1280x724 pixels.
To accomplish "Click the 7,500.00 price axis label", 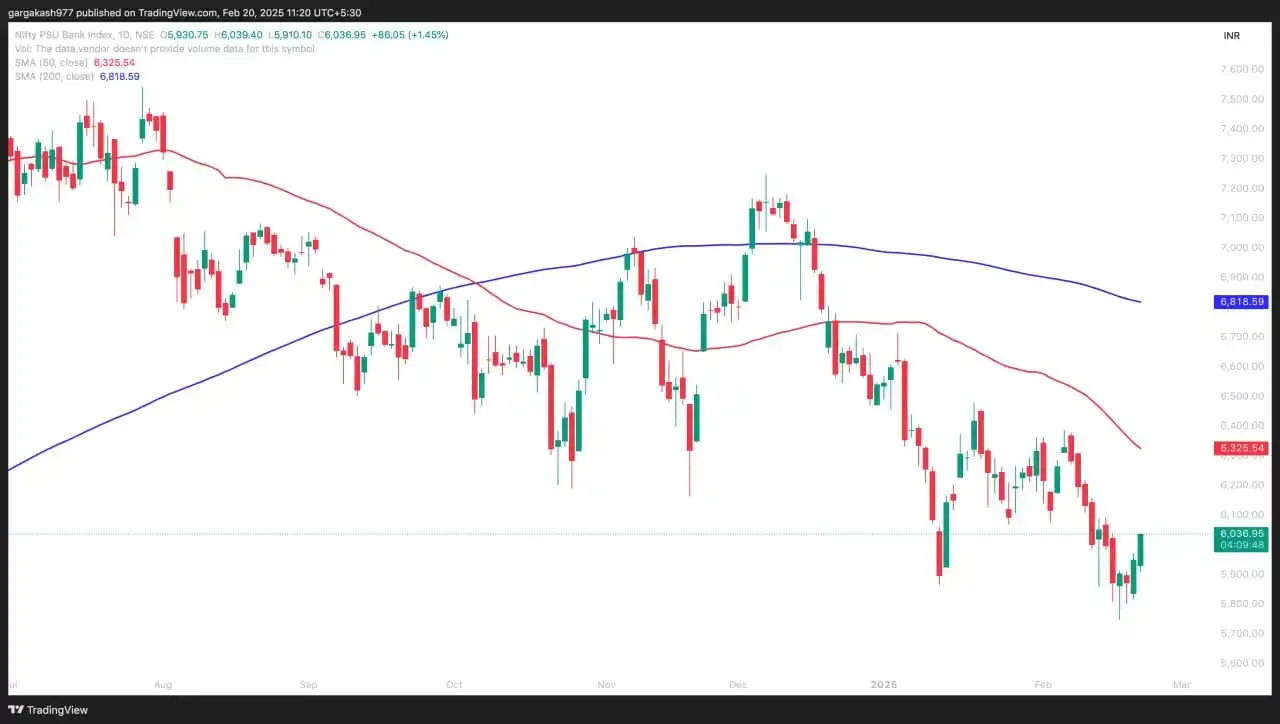I will [1242, 99].
